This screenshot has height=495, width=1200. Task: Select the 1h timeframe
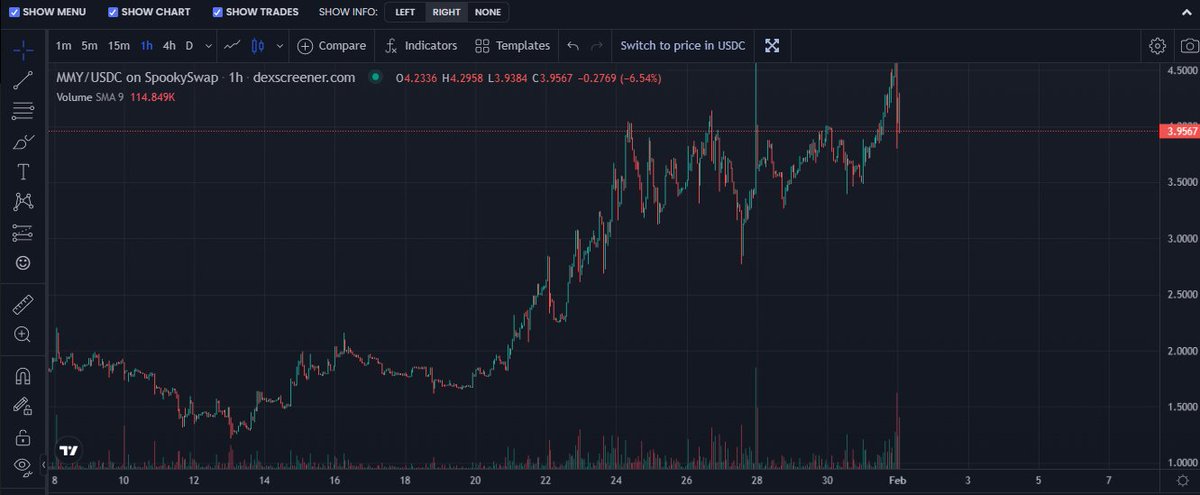click(x=146, y=45)
